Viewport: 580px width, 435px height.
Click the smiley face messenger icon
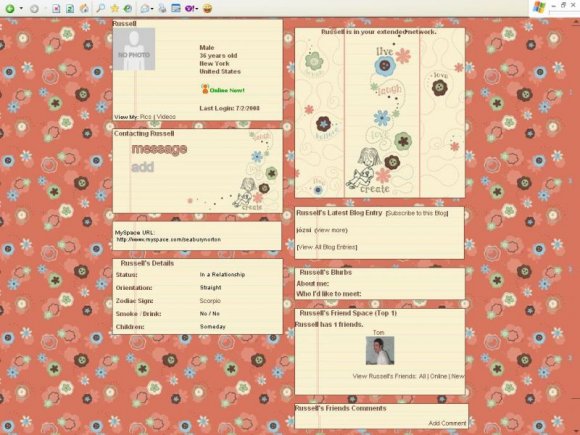207,8
